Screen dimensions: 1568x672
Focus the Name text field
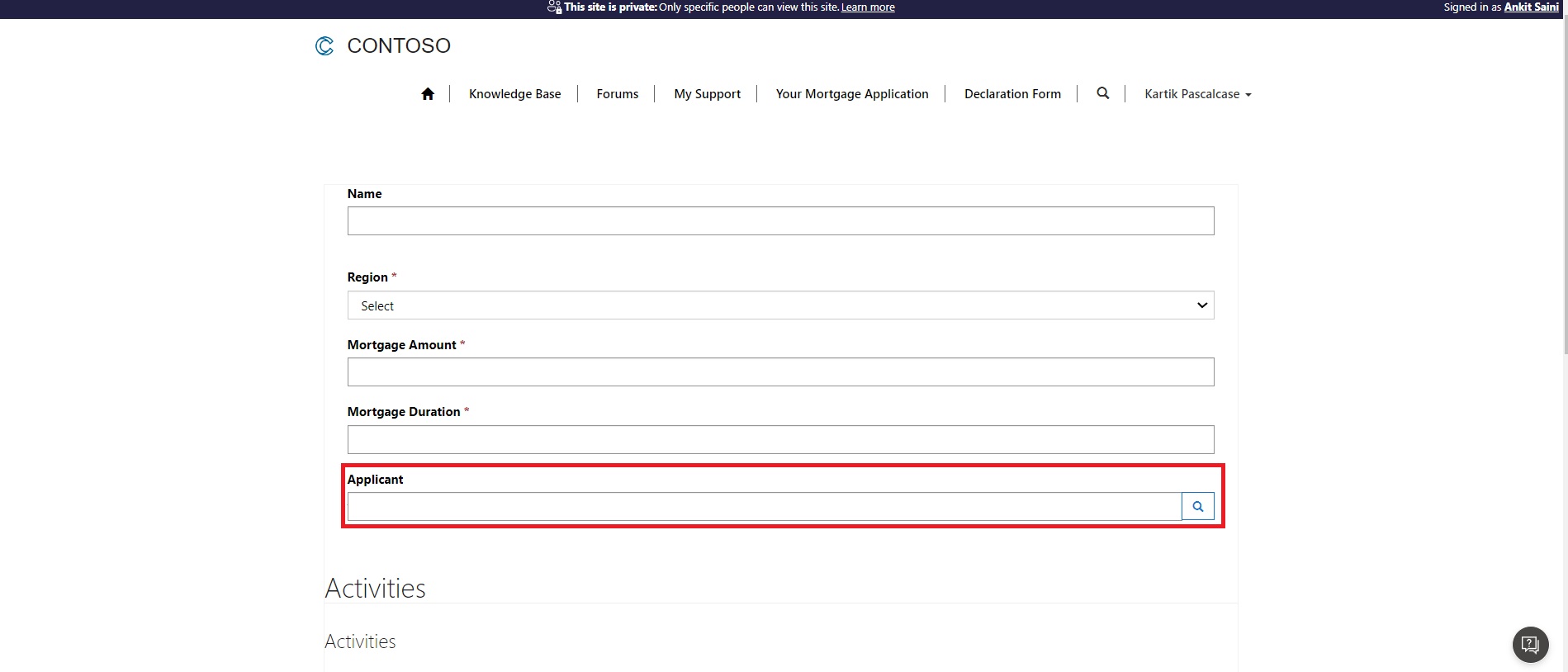pyautogui.click(x=780, y=221)
